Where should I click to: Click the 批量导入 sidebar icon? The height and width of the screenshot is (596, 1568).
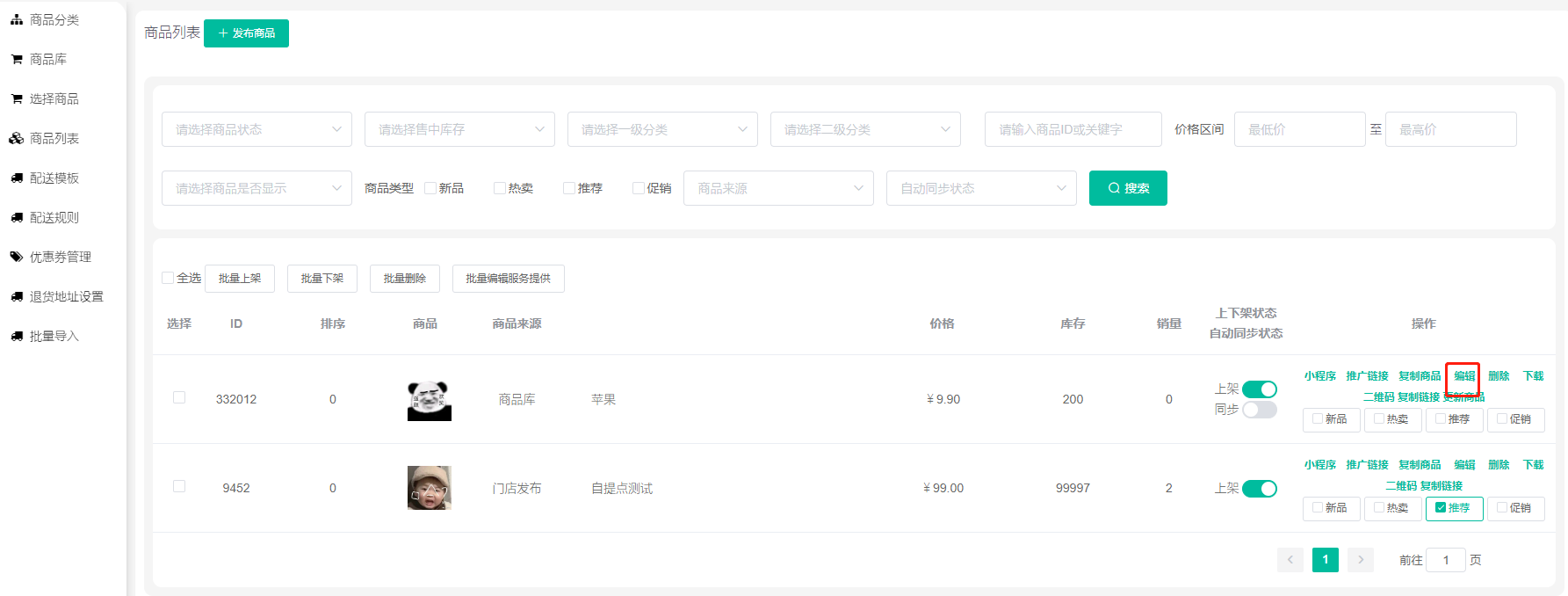pos(17,336)
